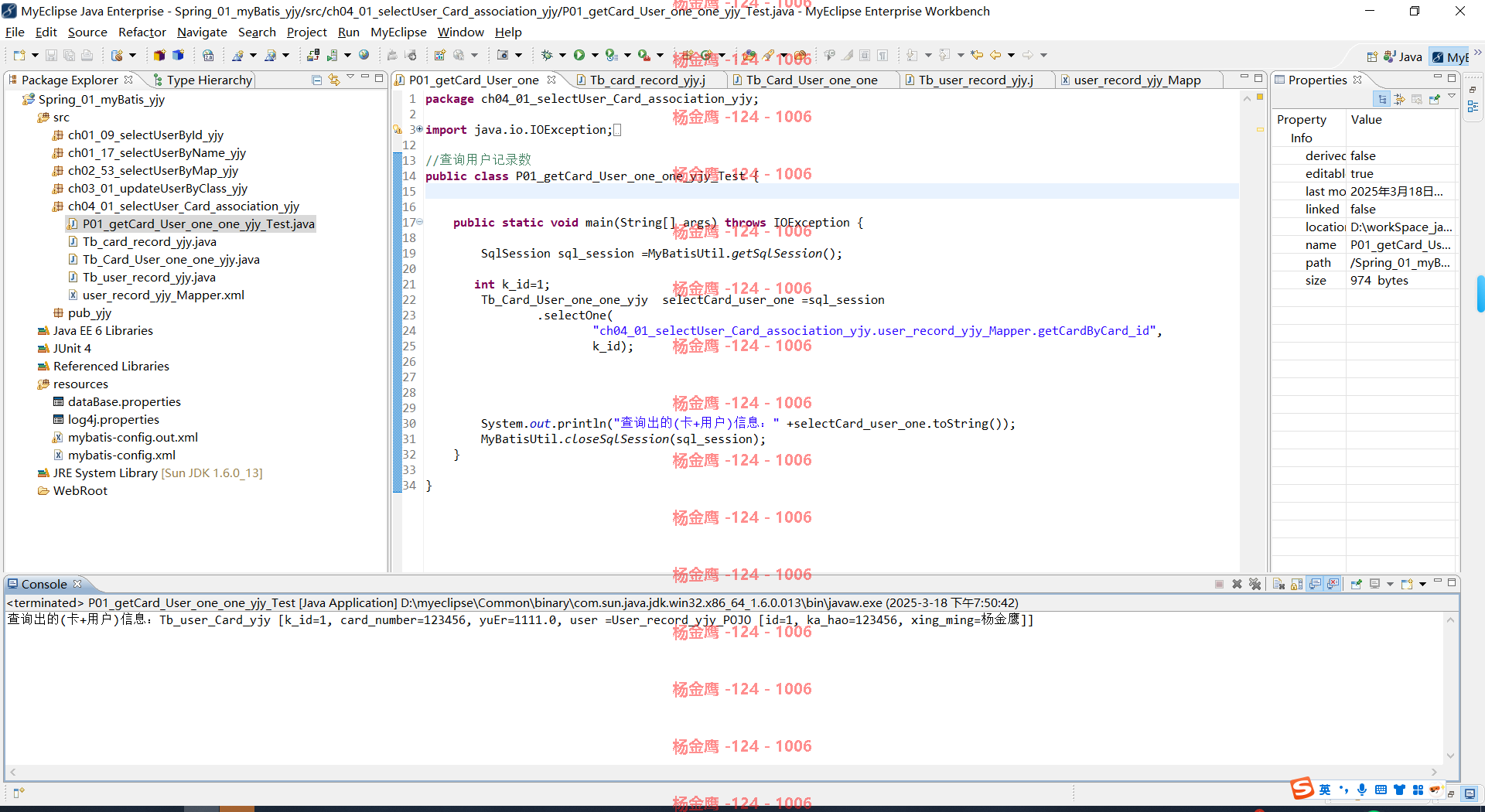Click the New Java Package toolbar icon

click(159, 55)
